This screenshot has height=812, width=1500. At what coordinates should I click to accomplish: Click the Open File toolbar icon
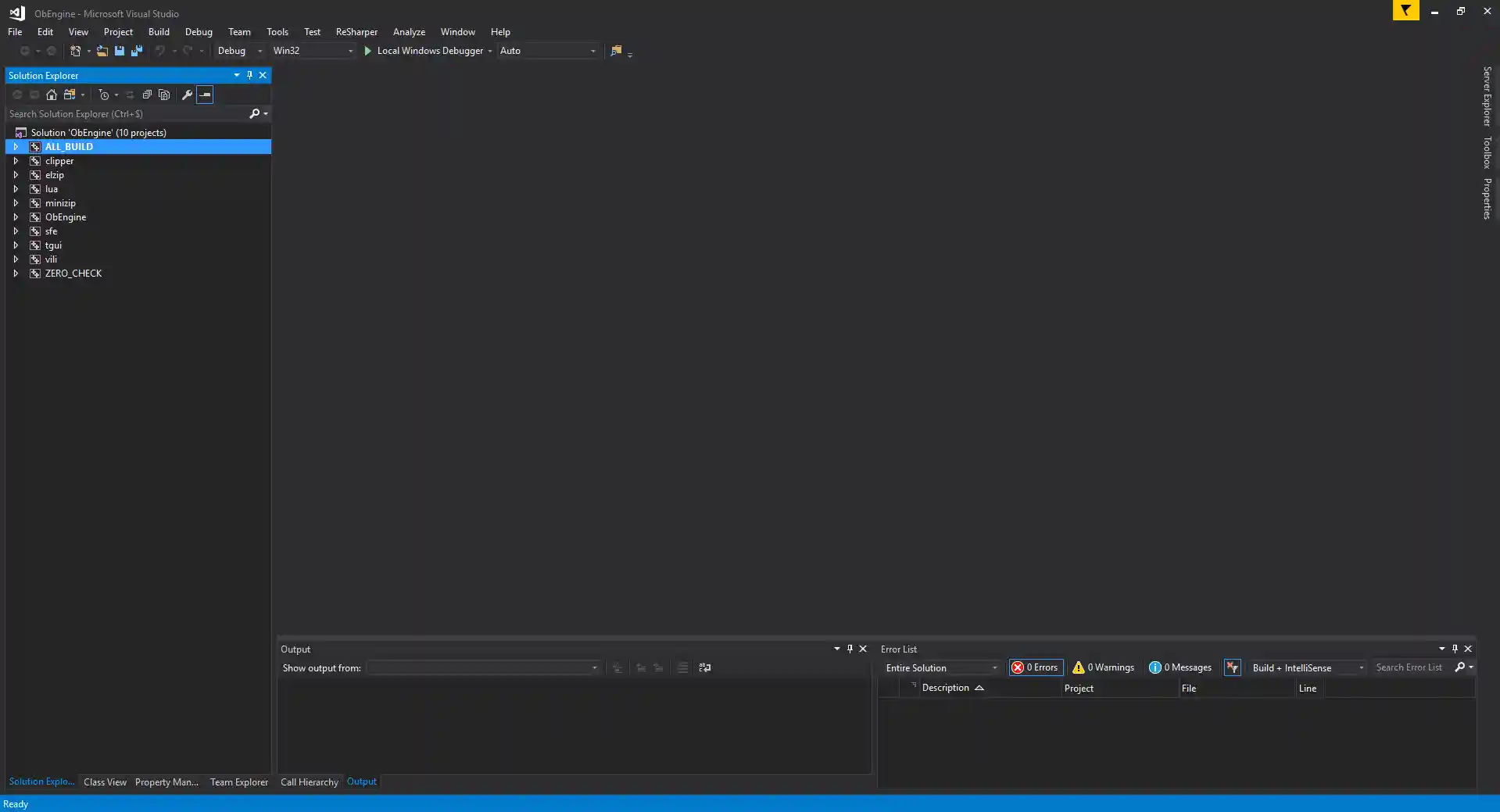pyautogui.click(x=102, y=51)
